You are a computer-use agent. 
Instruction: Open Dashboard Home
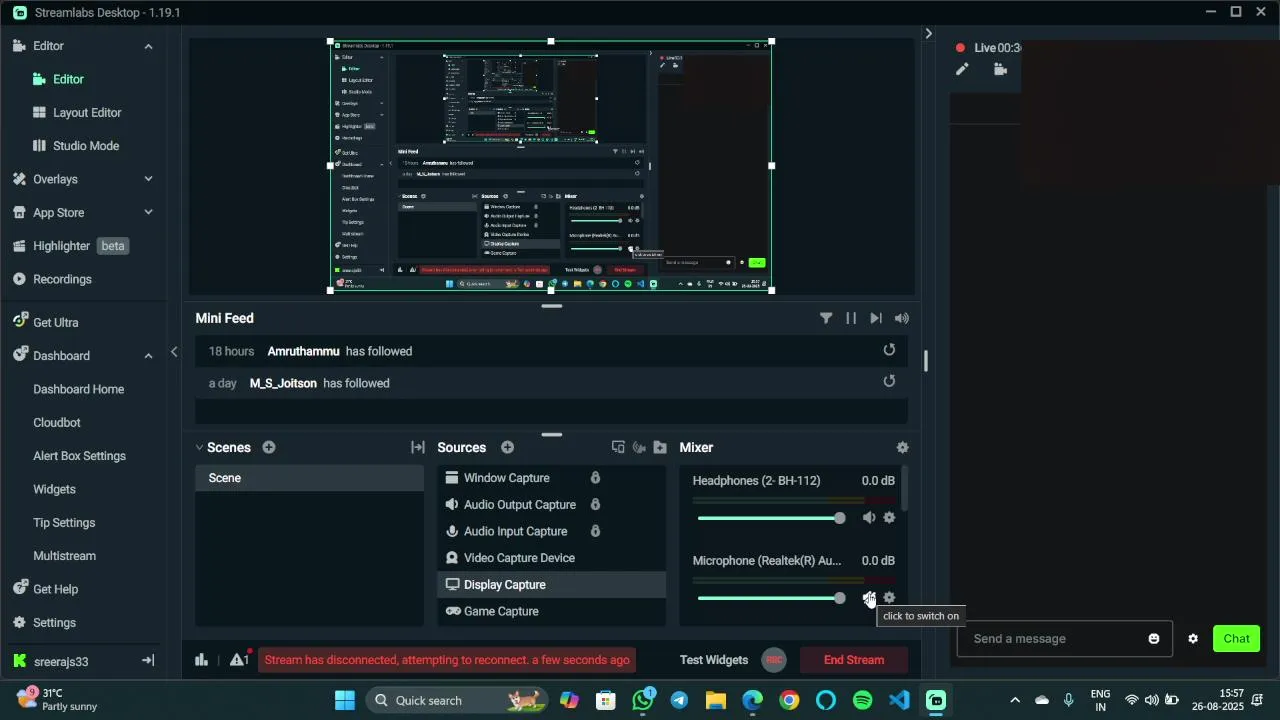(x=78, y=389)
